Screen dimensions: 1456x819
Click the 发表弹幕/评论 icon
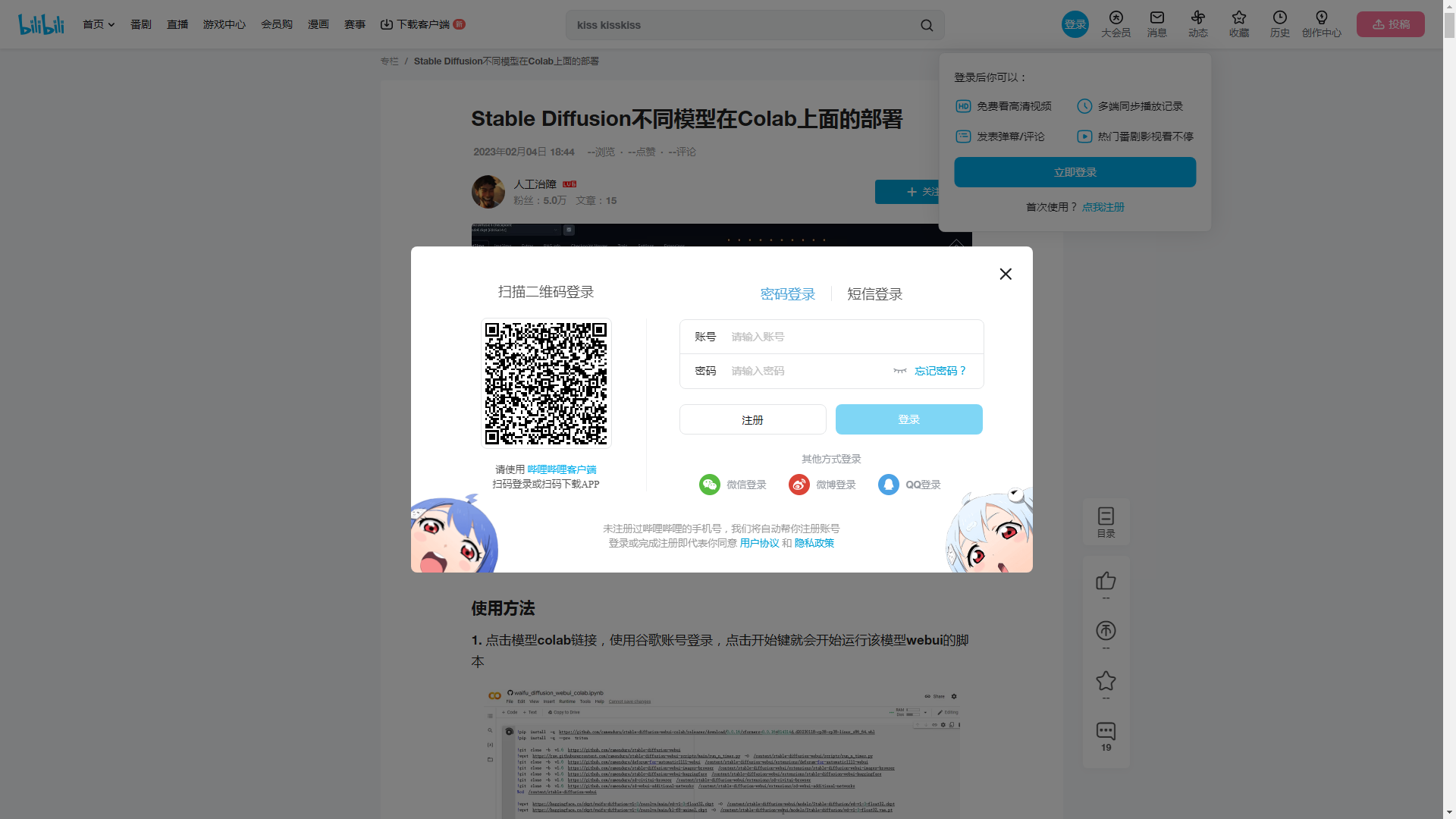click(x=963, y=136)
